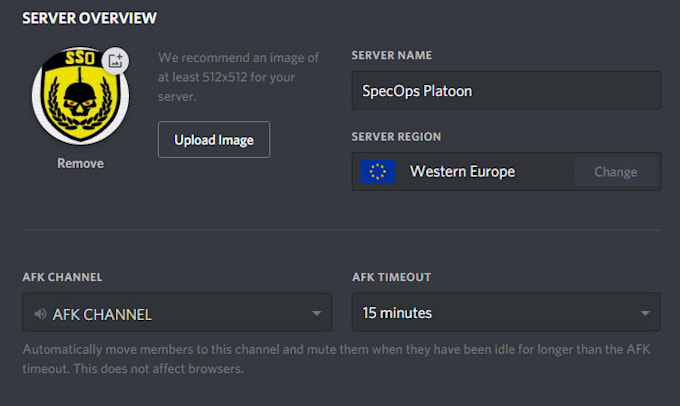Select the Western Europe region text

tap(462, 171)
